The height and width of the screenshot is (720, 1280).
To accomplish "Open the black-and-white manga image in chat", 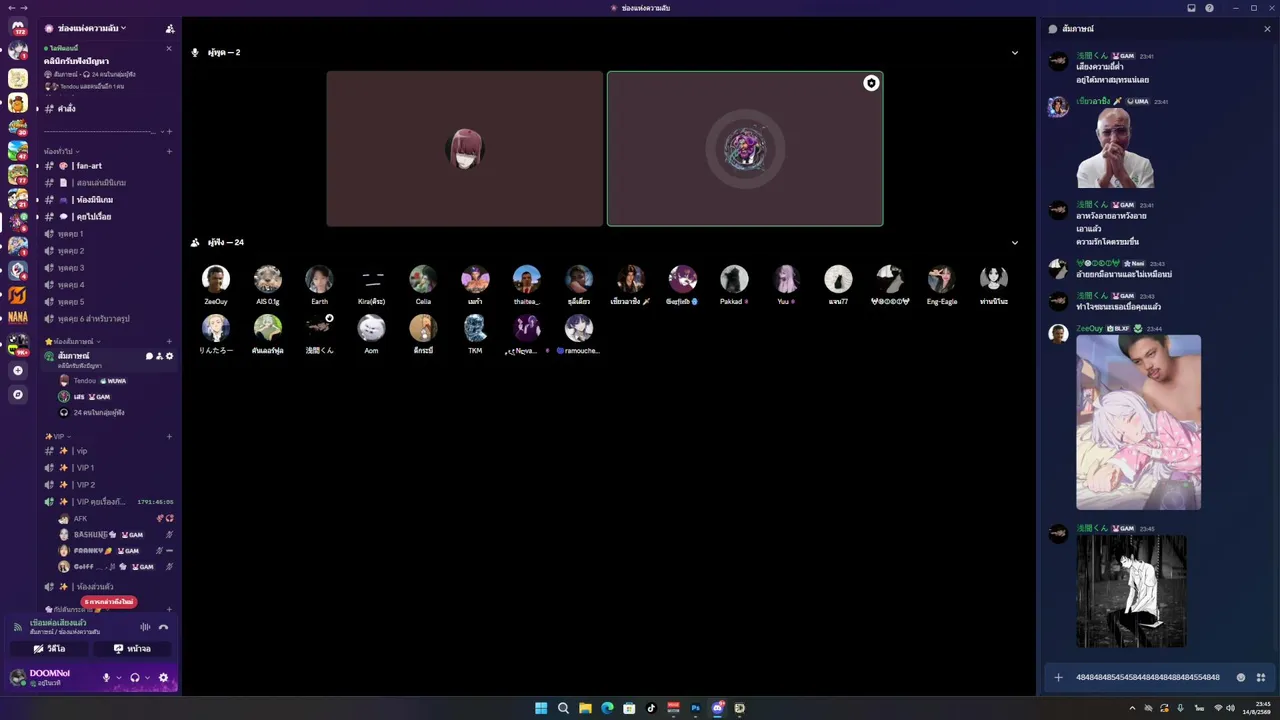I will tap(1131, 591).
